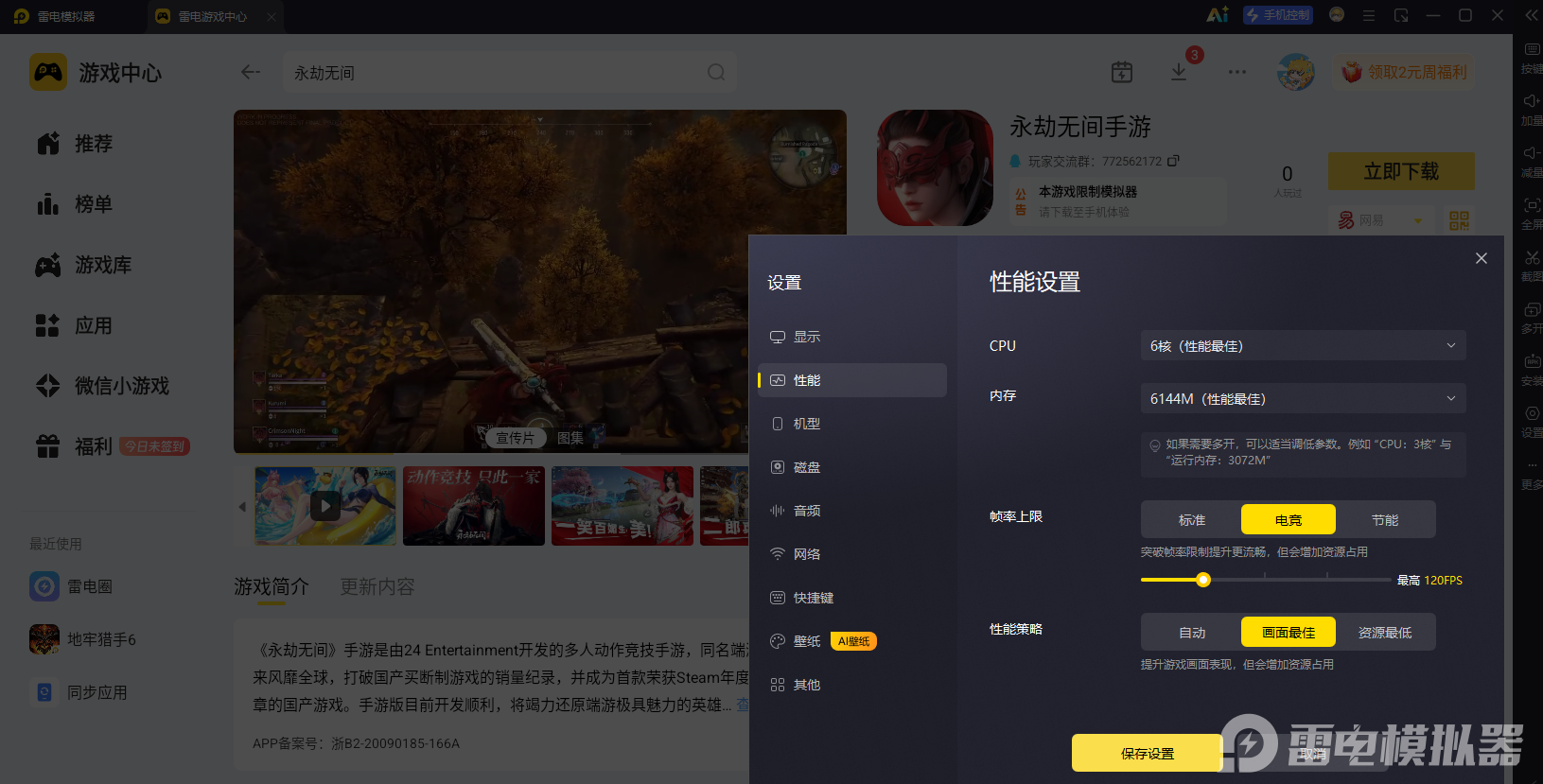The image size is (1543, 784).
Task: Open the 其他 settings tab
Action: pos(852,685)
